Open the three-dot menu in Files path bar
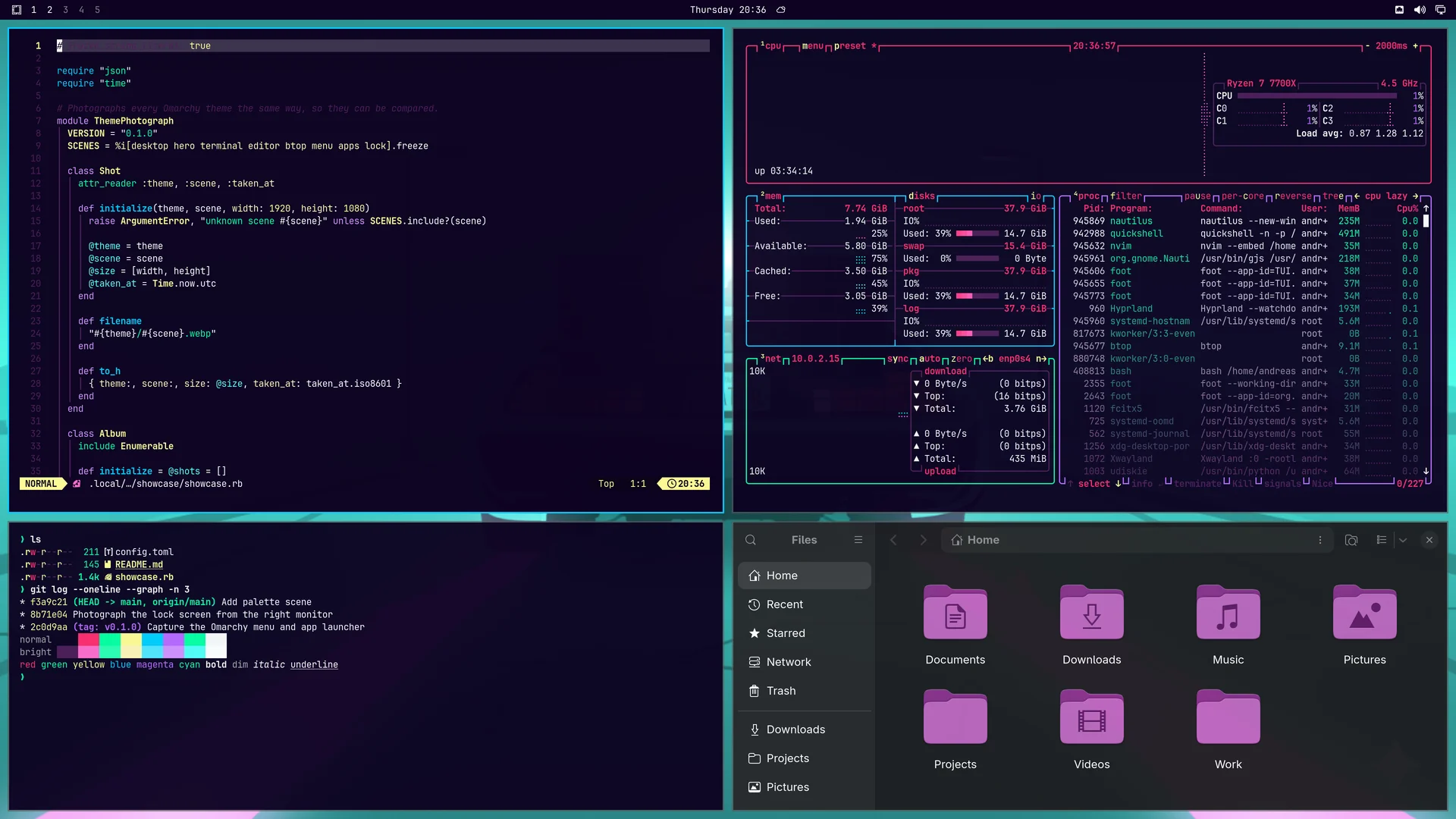Viewport: 1456px width, 819px height. [1320, 540]
